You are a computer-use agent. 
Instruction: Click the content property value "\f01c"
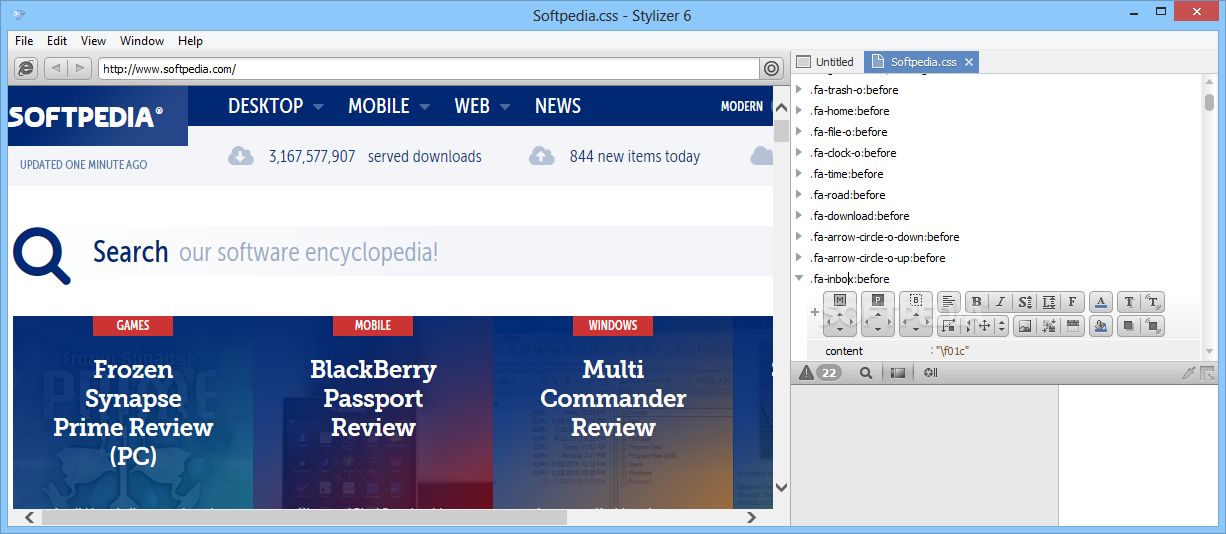tap(952, 351)
